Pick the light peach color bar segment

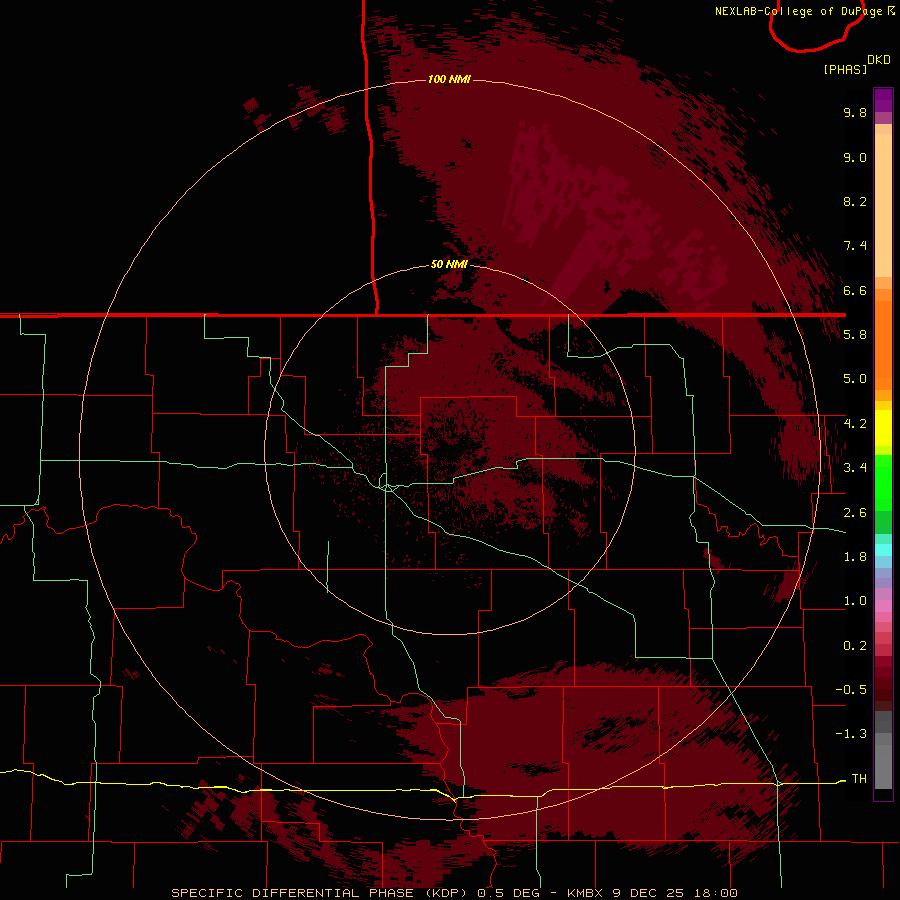(x=883, y=207)
